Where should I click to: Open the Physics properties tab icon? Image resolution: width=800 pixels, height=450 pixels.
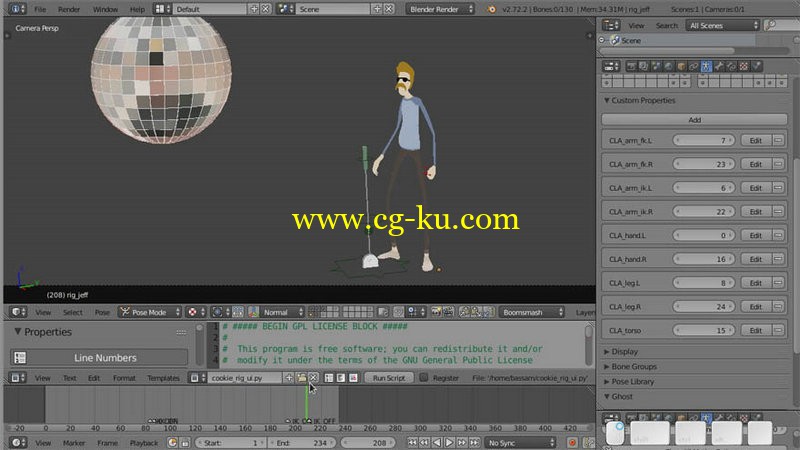pyautogui.click(x=757, y=66)
